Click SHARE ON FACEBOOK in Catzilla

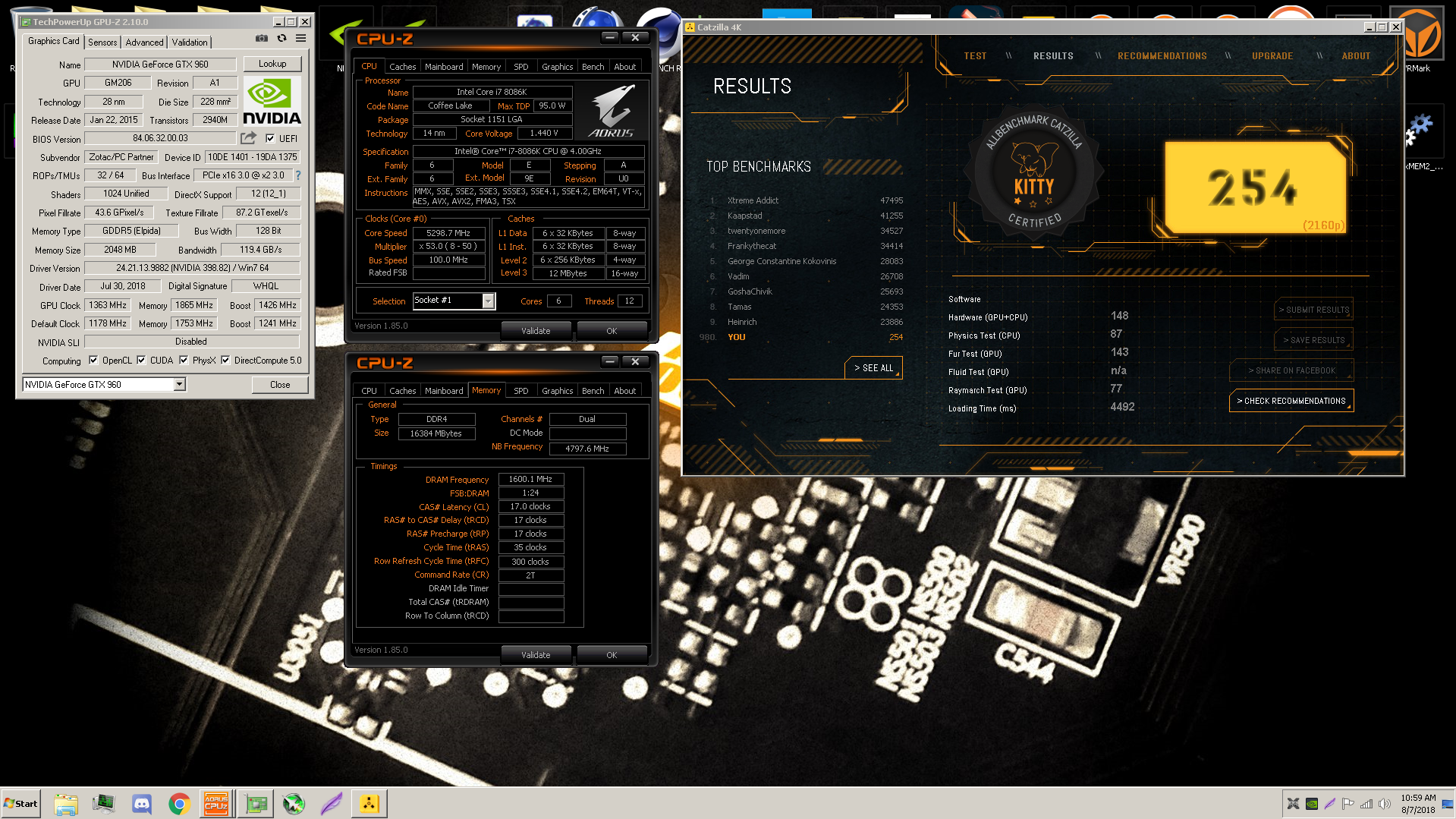pyautogui.click(x=1291, y=370)
